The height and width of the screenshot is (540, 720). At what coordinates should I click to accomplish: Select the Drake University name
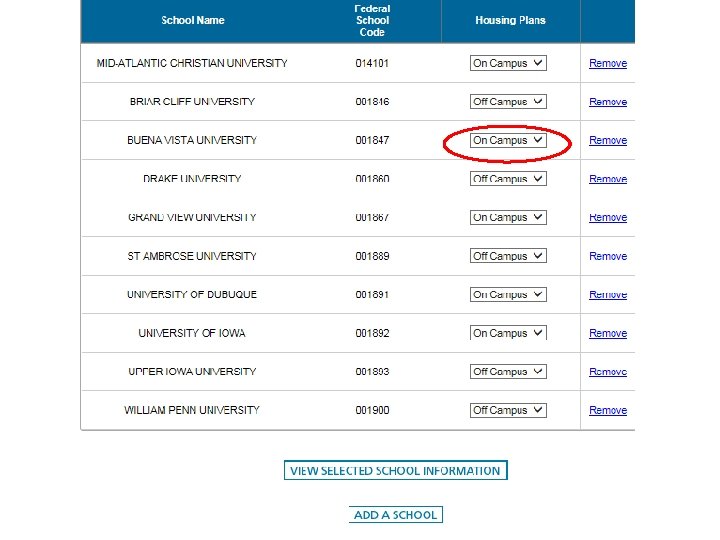192,179
